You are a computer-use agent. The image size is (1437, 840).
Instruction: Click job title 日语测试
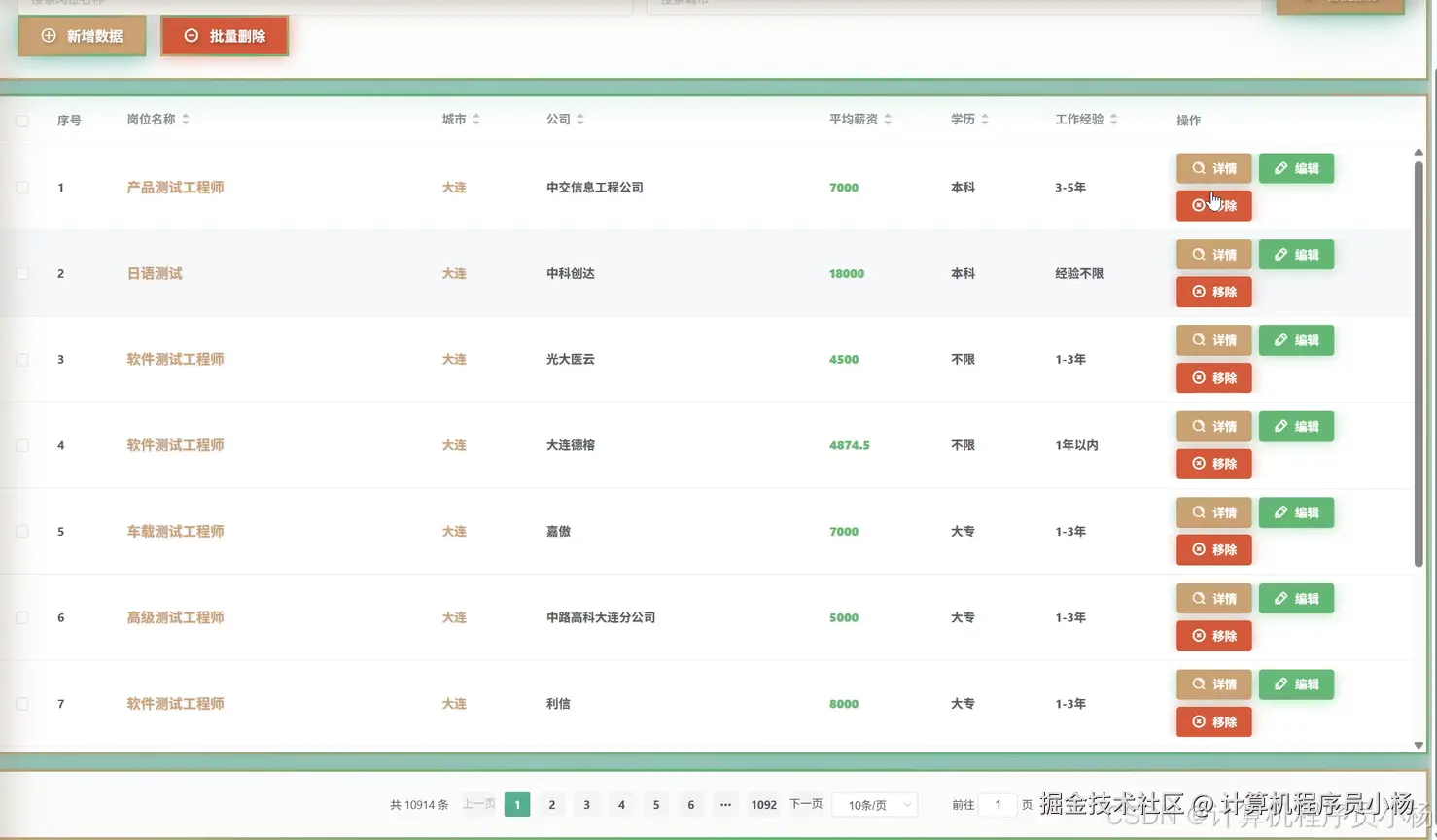155,274
